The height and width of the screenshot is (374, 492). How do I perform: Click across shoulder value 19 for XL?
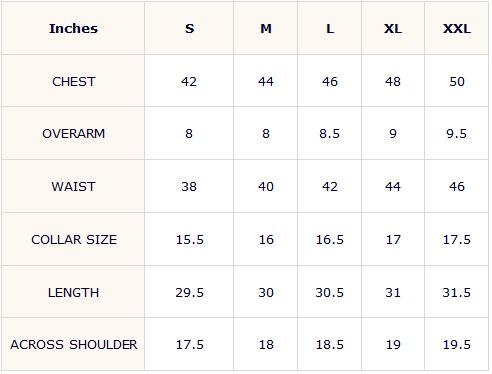pos(393,344)
